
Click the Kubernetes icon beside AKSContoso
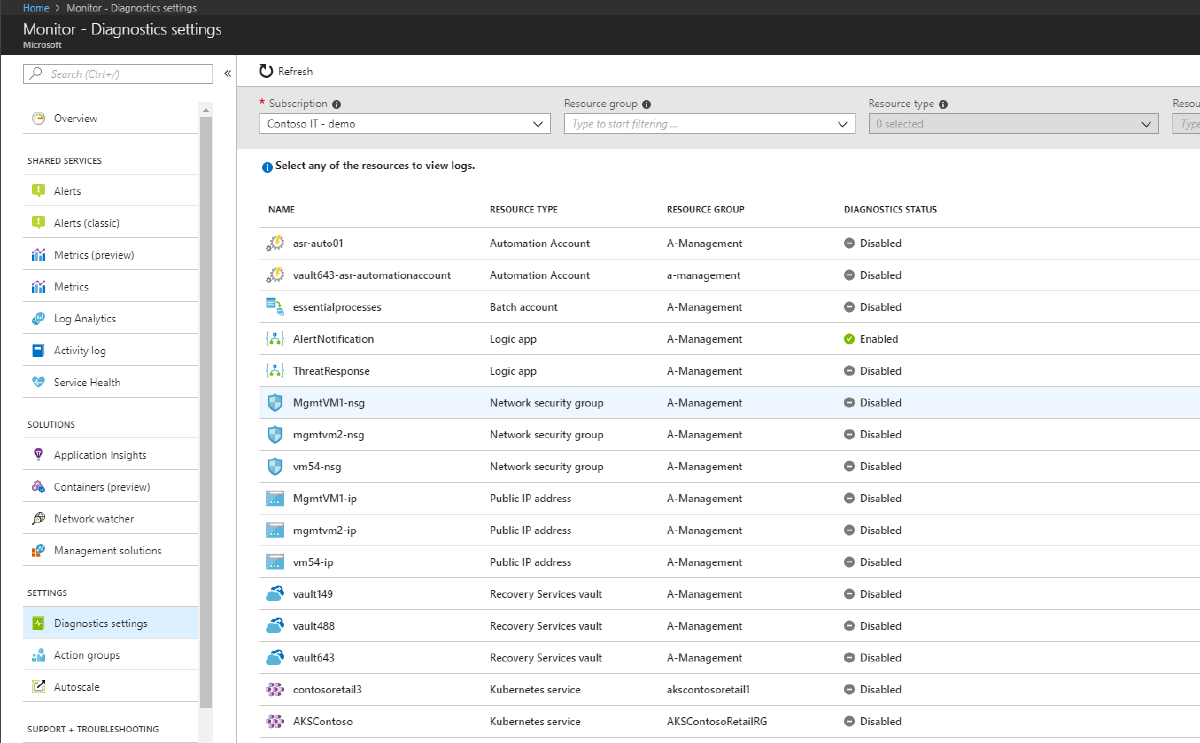pyautogui.click(x=274, y=720)
